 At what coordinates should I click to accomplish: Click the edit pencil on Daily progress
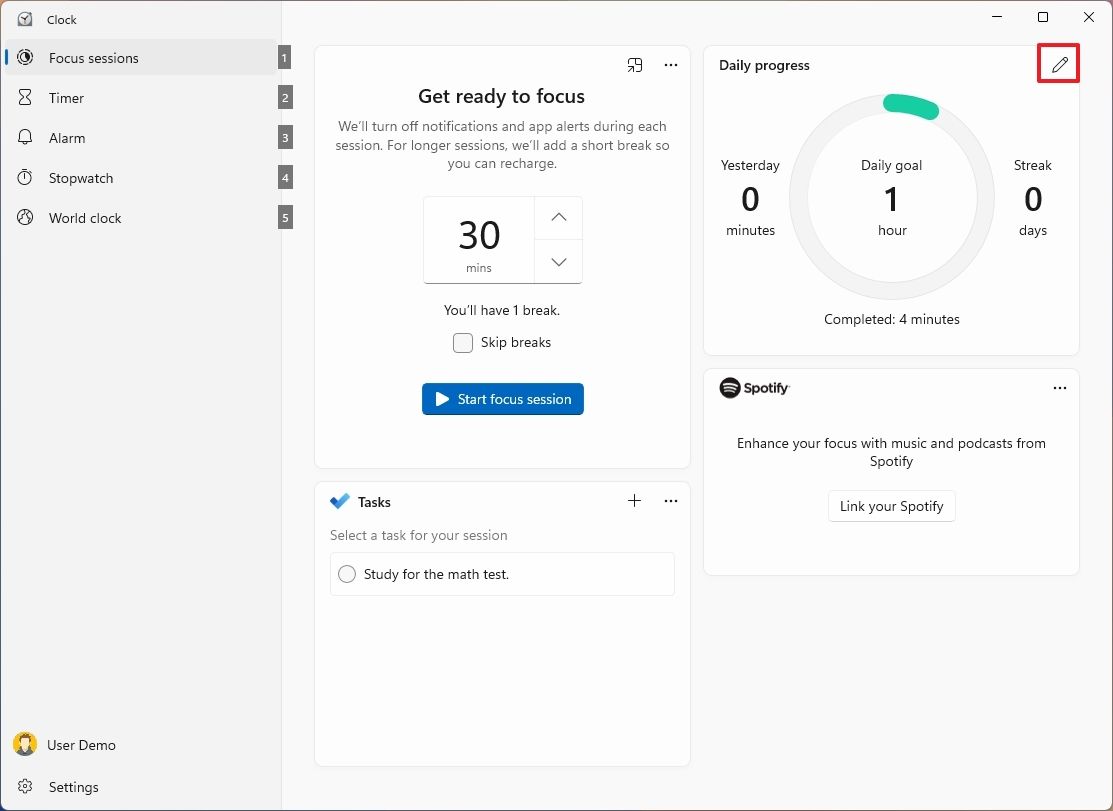point(1058,64)
